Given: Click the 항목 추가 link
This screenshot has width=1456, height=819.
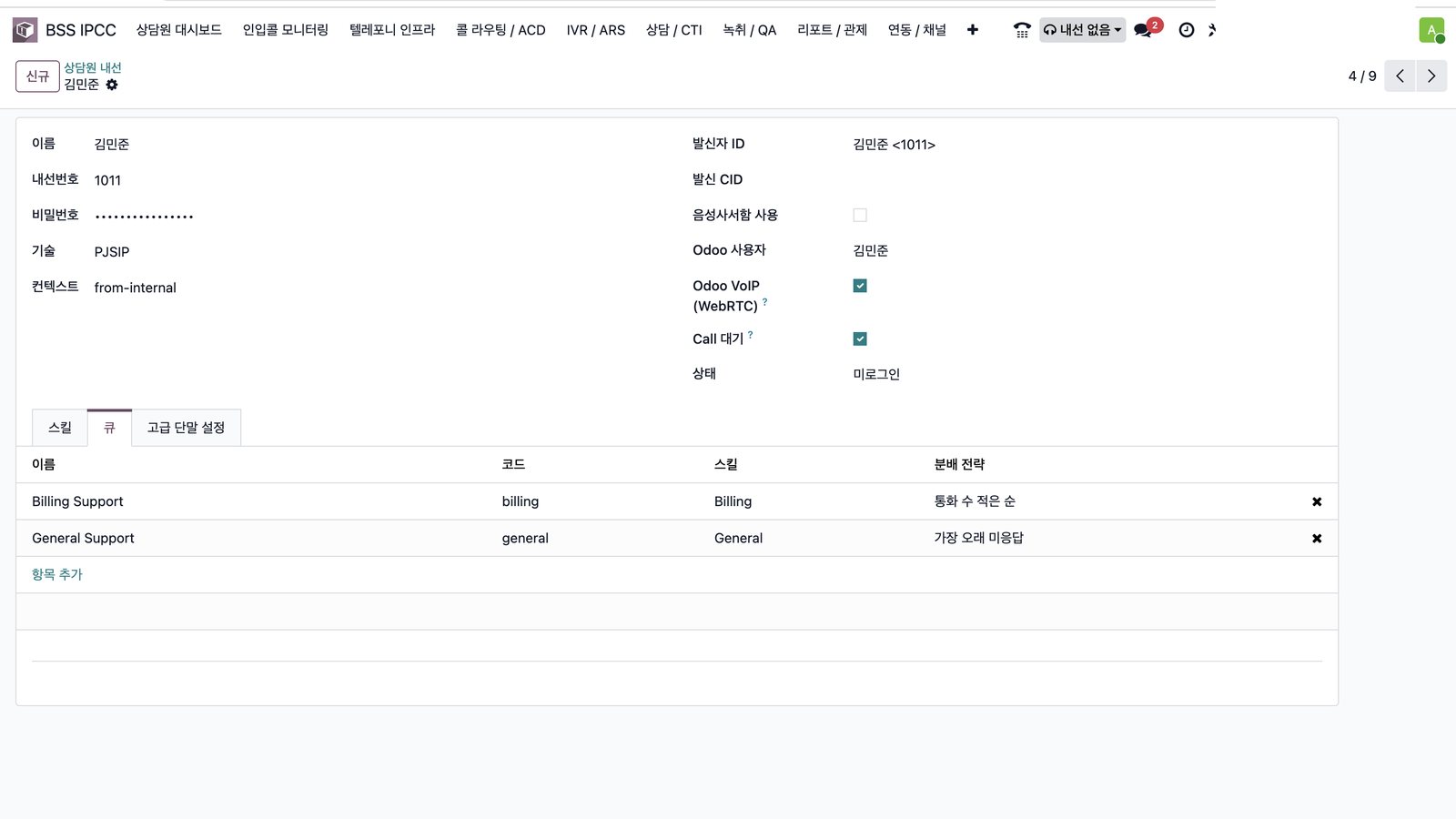Looking at the screenshot, I should (57, 574).
